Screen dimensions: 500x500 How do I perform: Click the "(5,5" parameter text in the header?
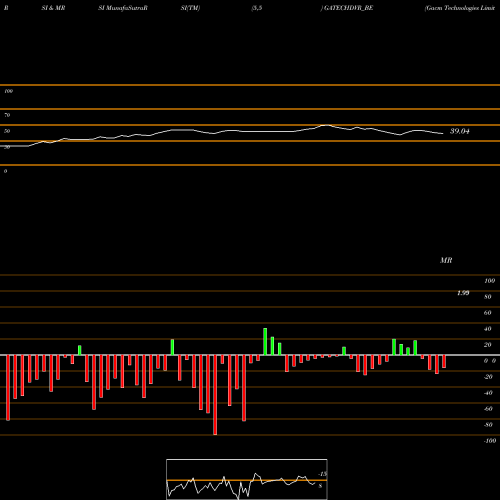click(257, 8)
